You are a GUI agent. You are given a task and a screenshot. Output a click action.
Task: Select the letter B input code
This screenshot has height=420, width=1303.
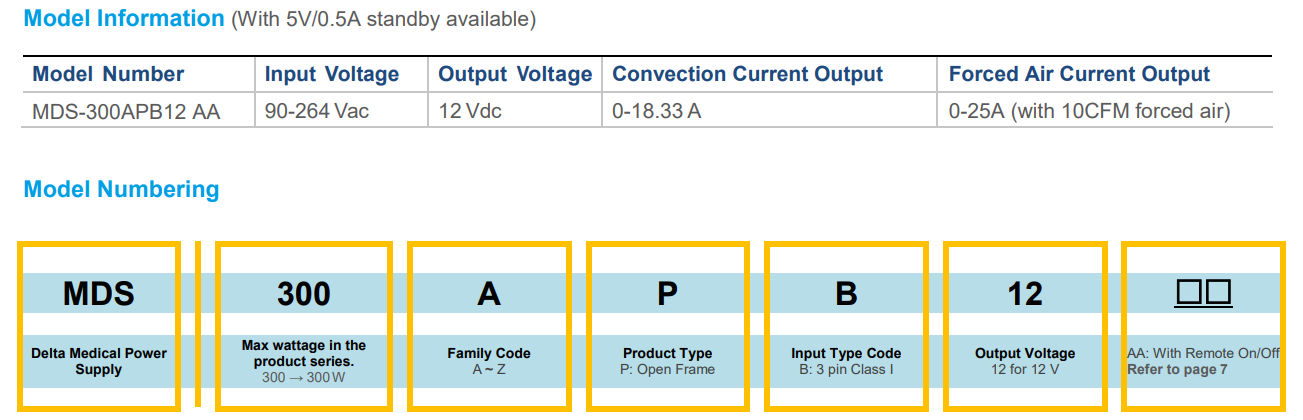[846, 293]
